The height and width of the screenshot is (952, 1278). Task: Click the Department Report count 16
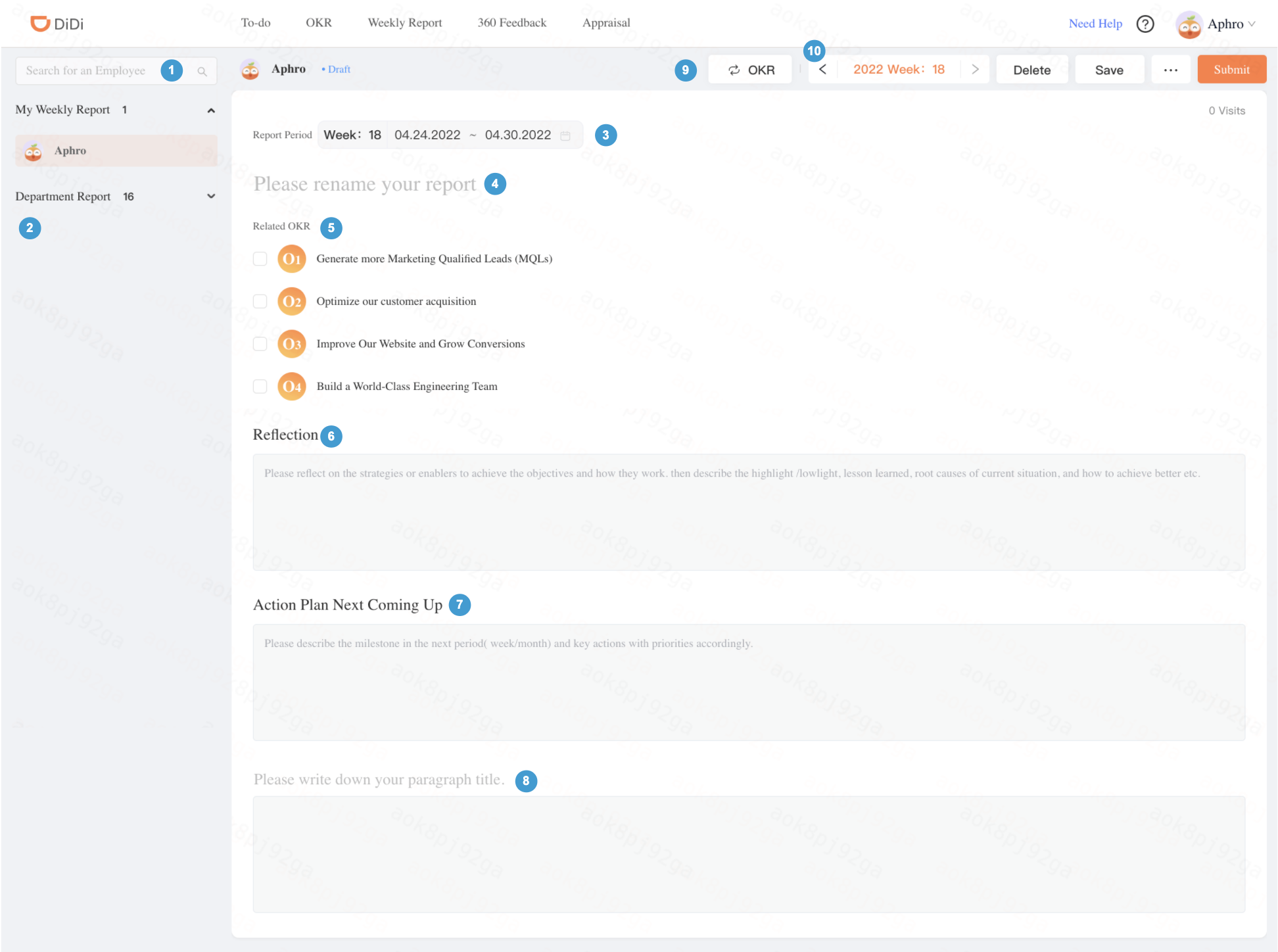128,197
